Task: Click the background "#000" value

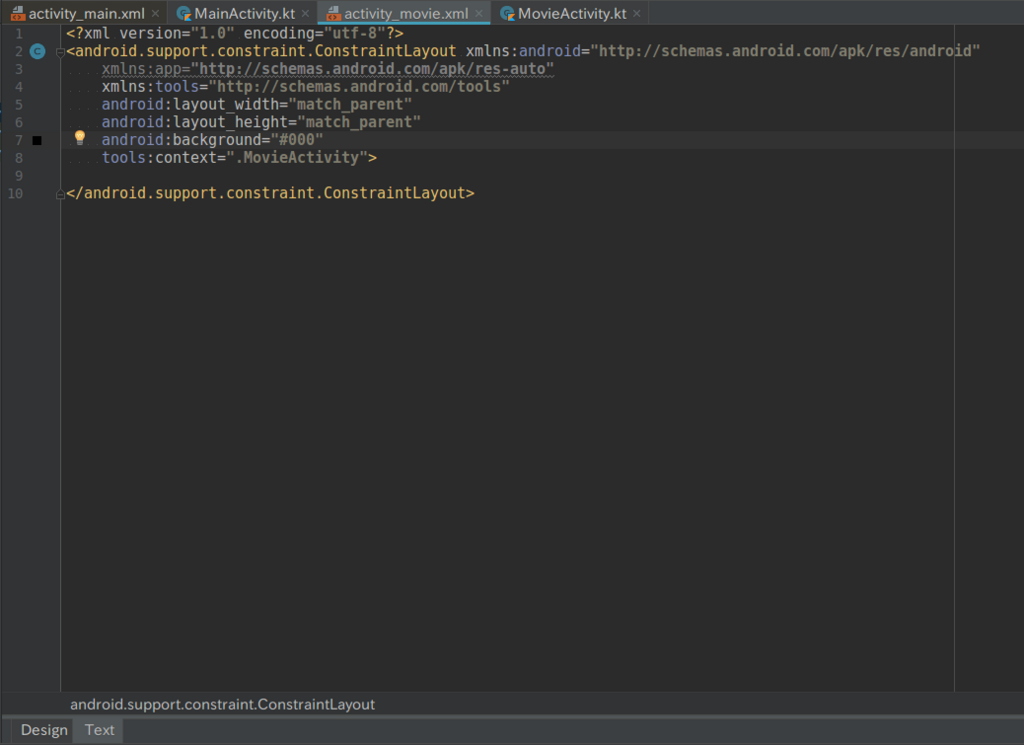Action: click(x=297, y=140)
